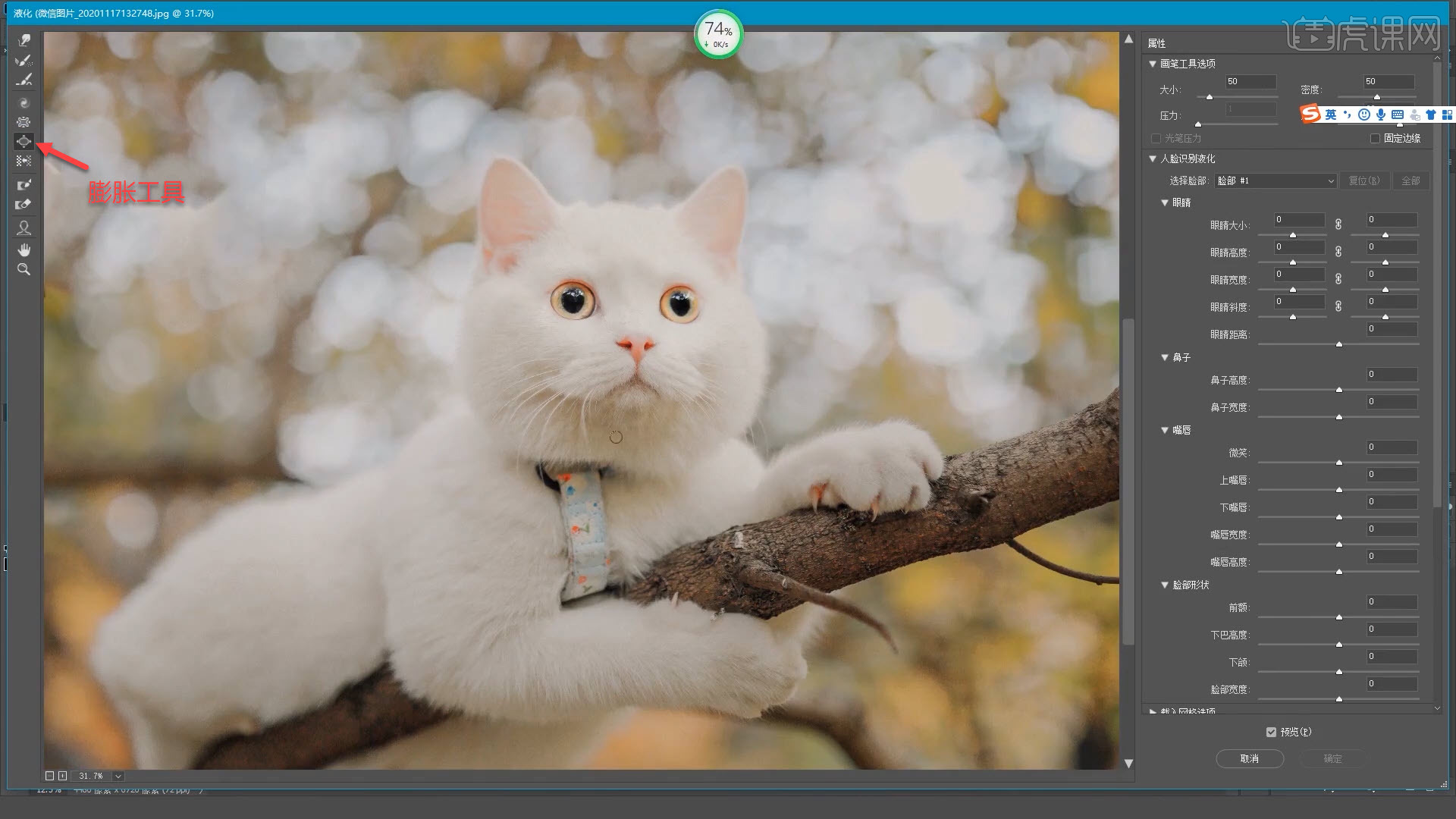The width and height of the screenshot is (1456, 819).
Task: Select the Freeze Mask tool
Action: pyautogui.click(x=24, y=184)
